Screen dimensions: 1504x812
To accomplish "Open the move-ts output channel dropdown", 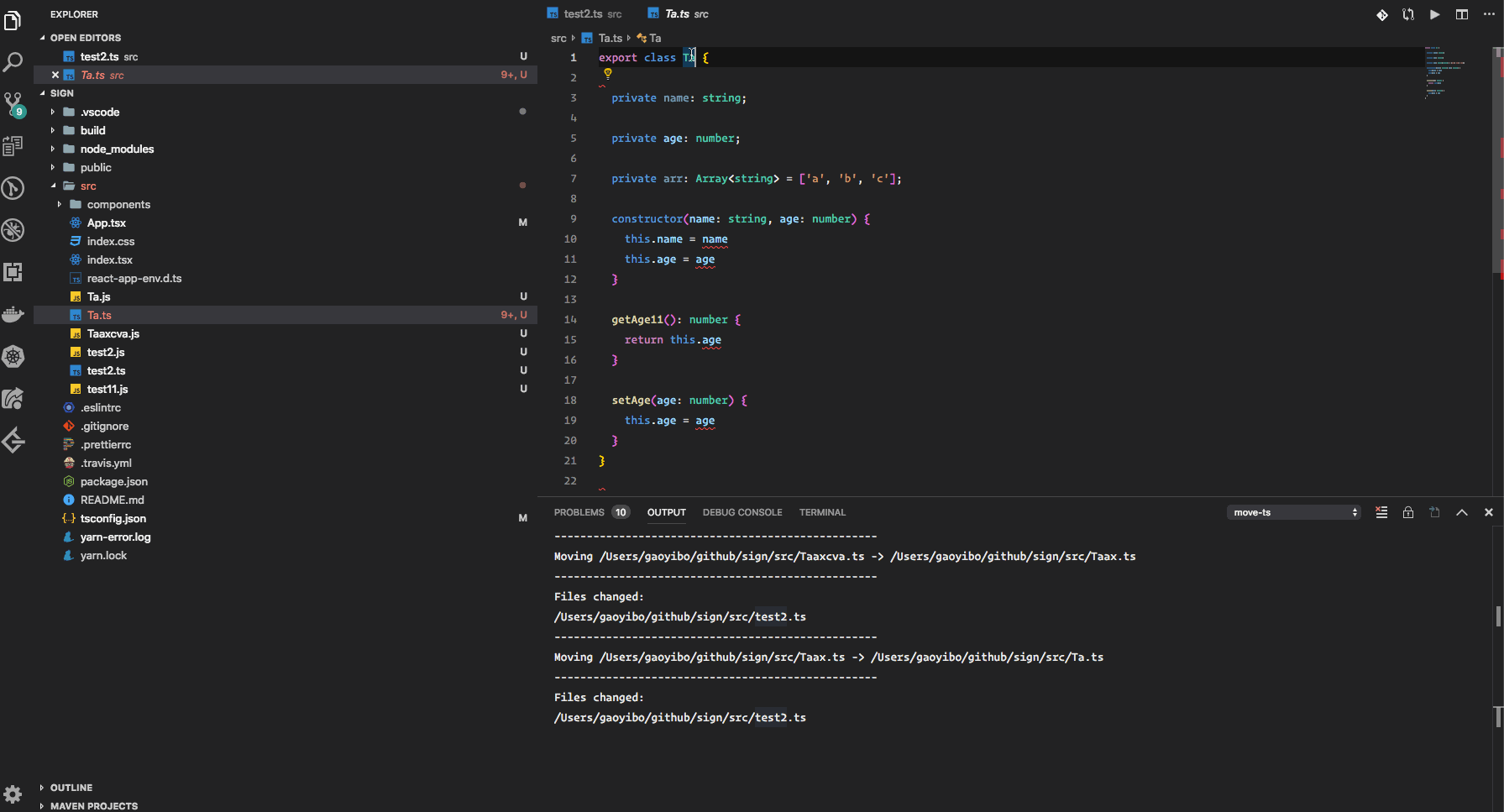I will point(1293,512).
